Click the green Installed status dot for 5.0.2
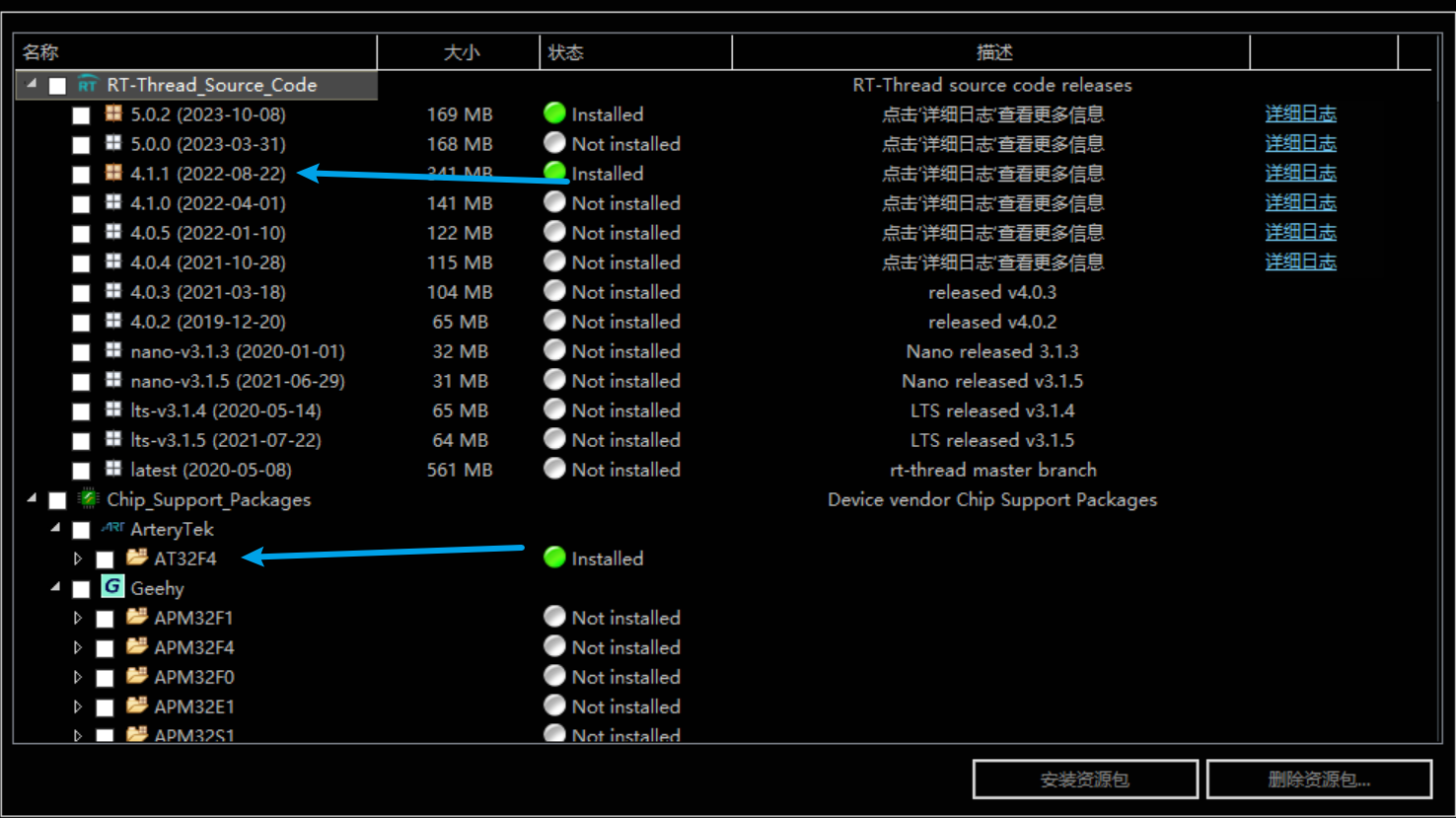 [x=554, y=113]
